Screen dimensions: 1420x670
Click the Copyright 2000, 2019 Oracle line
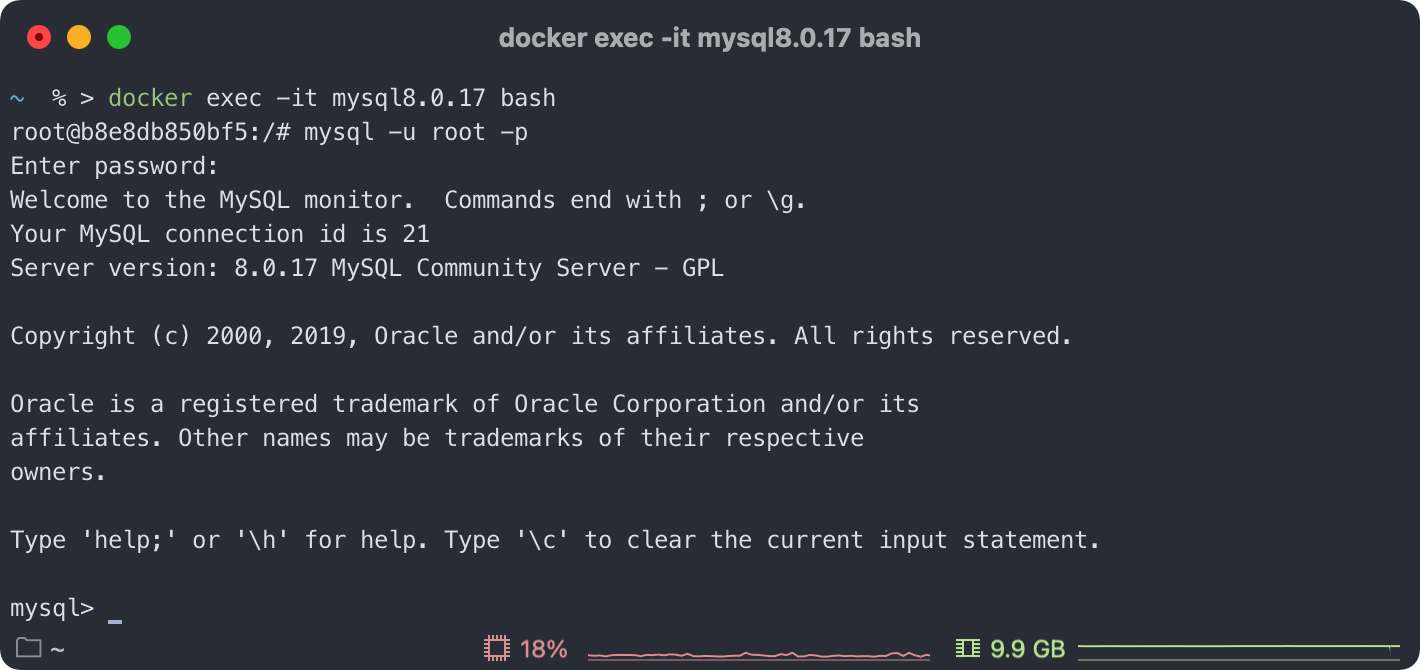tap(541, 336)
